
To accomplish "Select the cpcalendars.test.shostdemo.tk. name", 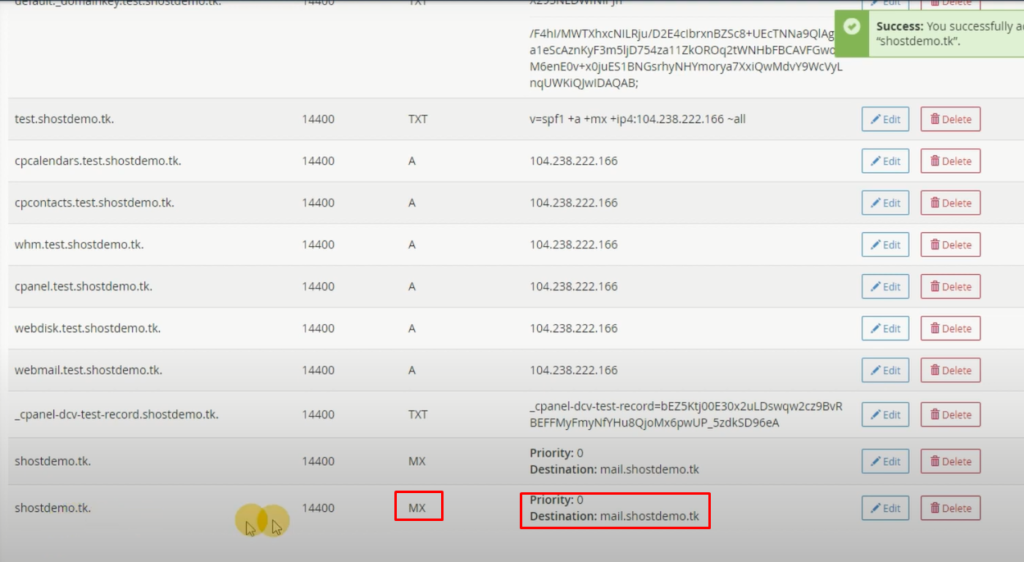I will pyautogui.click(x=98, y=161).
